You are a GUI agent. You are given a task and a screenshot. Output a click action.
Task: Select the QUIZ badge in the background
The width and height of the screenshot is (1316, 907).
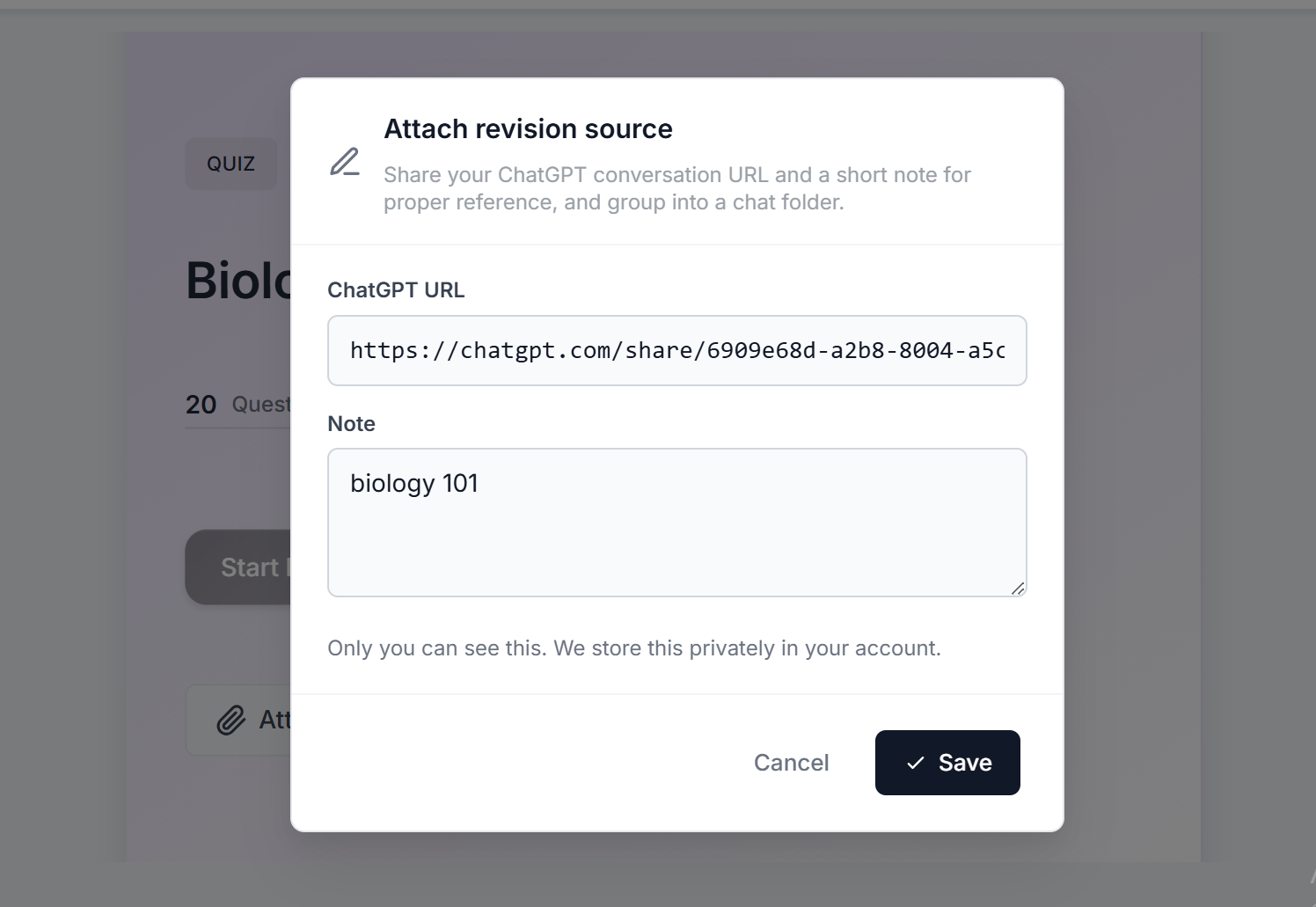(x=230, y=163)
